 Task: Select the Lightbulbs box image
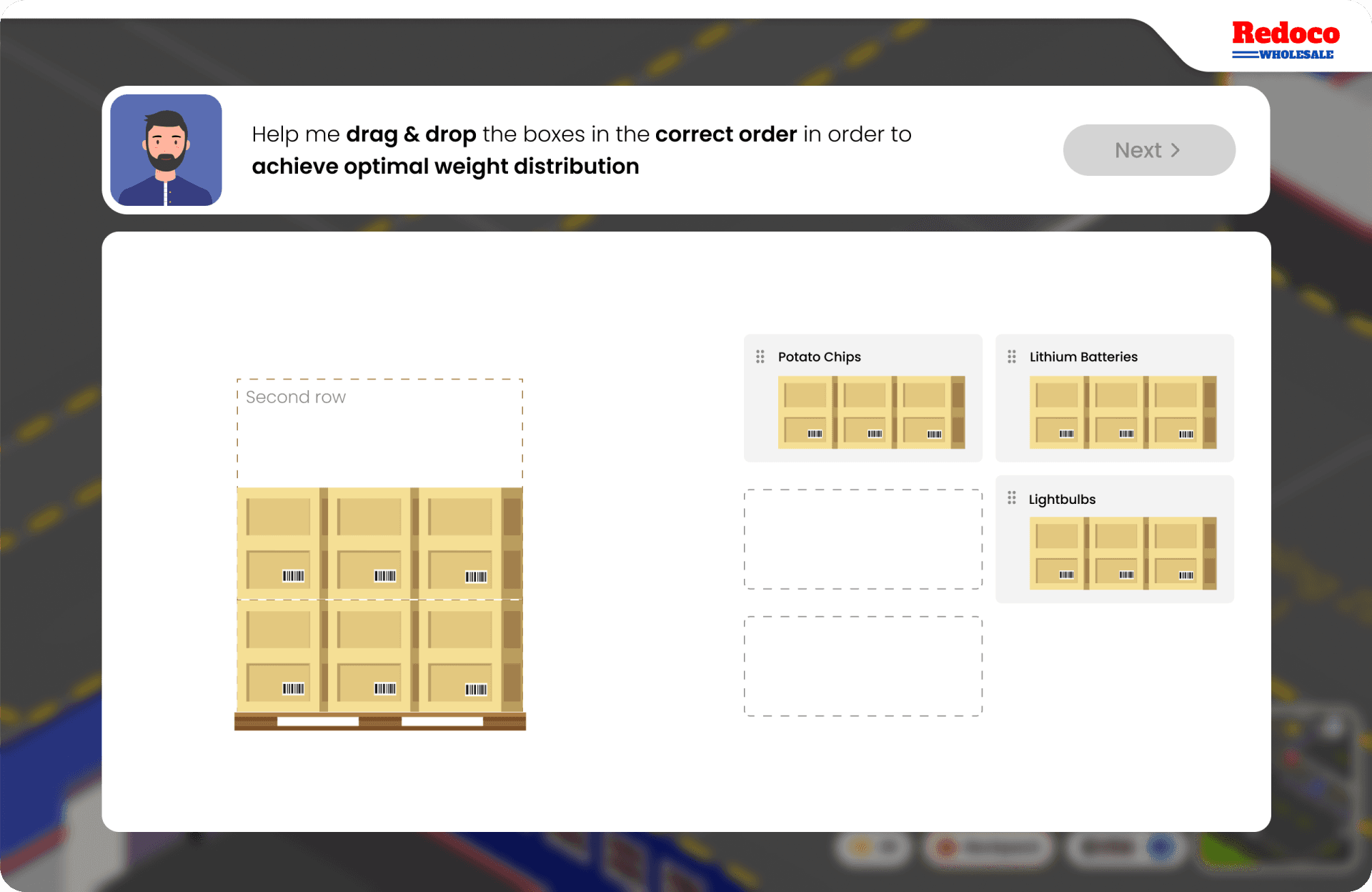(x=1123, y=553)
